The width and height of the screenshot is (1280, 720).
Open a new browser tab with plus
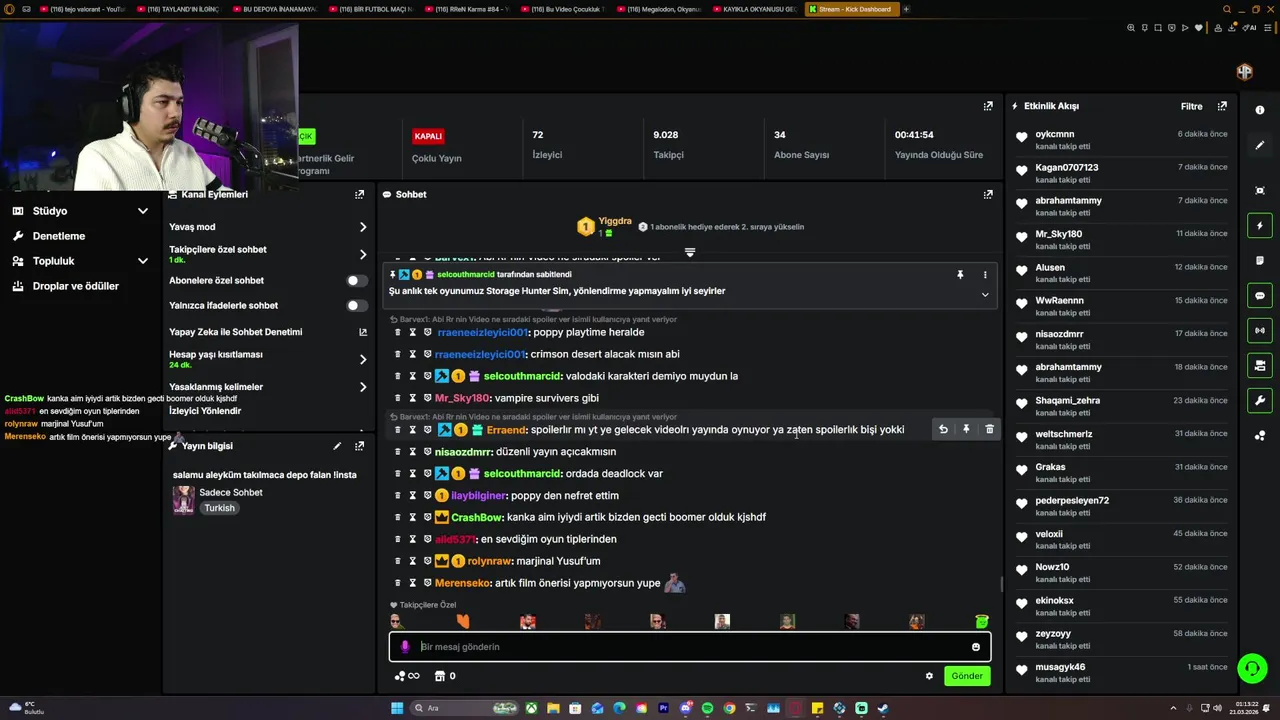[906, 9]
